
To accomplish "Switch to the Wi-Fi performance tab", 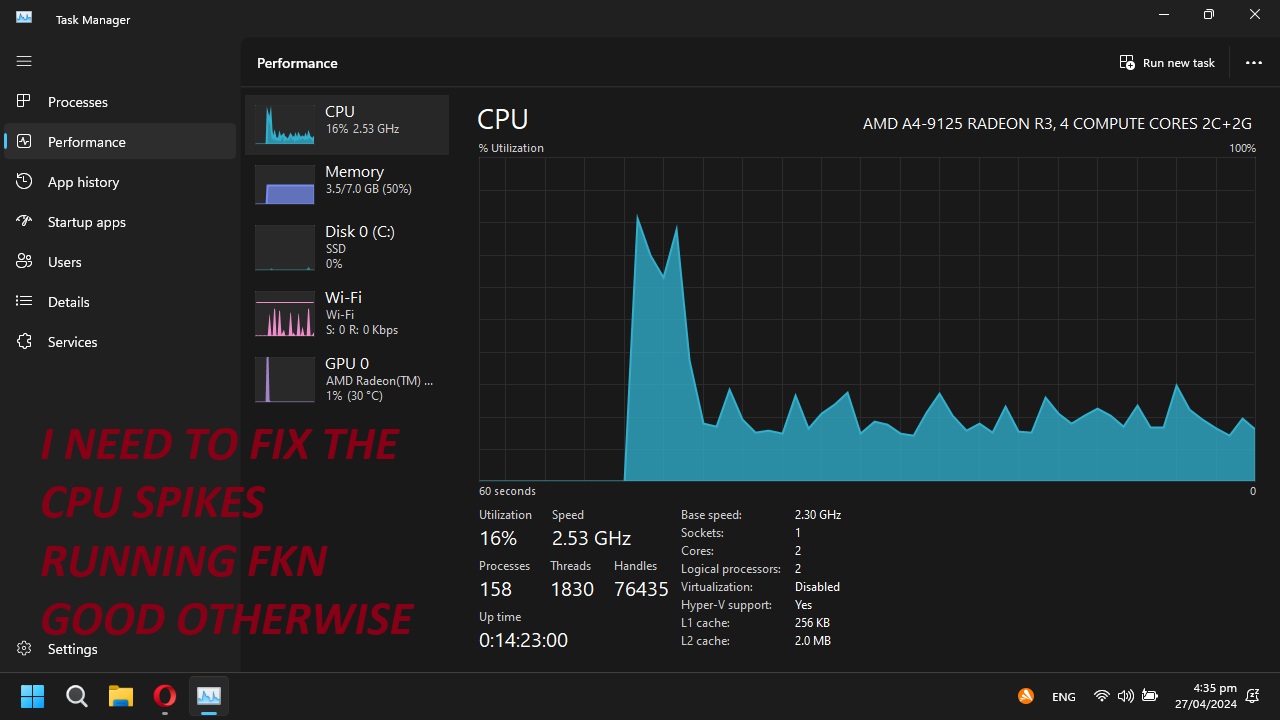I will [x=347, y=313].
